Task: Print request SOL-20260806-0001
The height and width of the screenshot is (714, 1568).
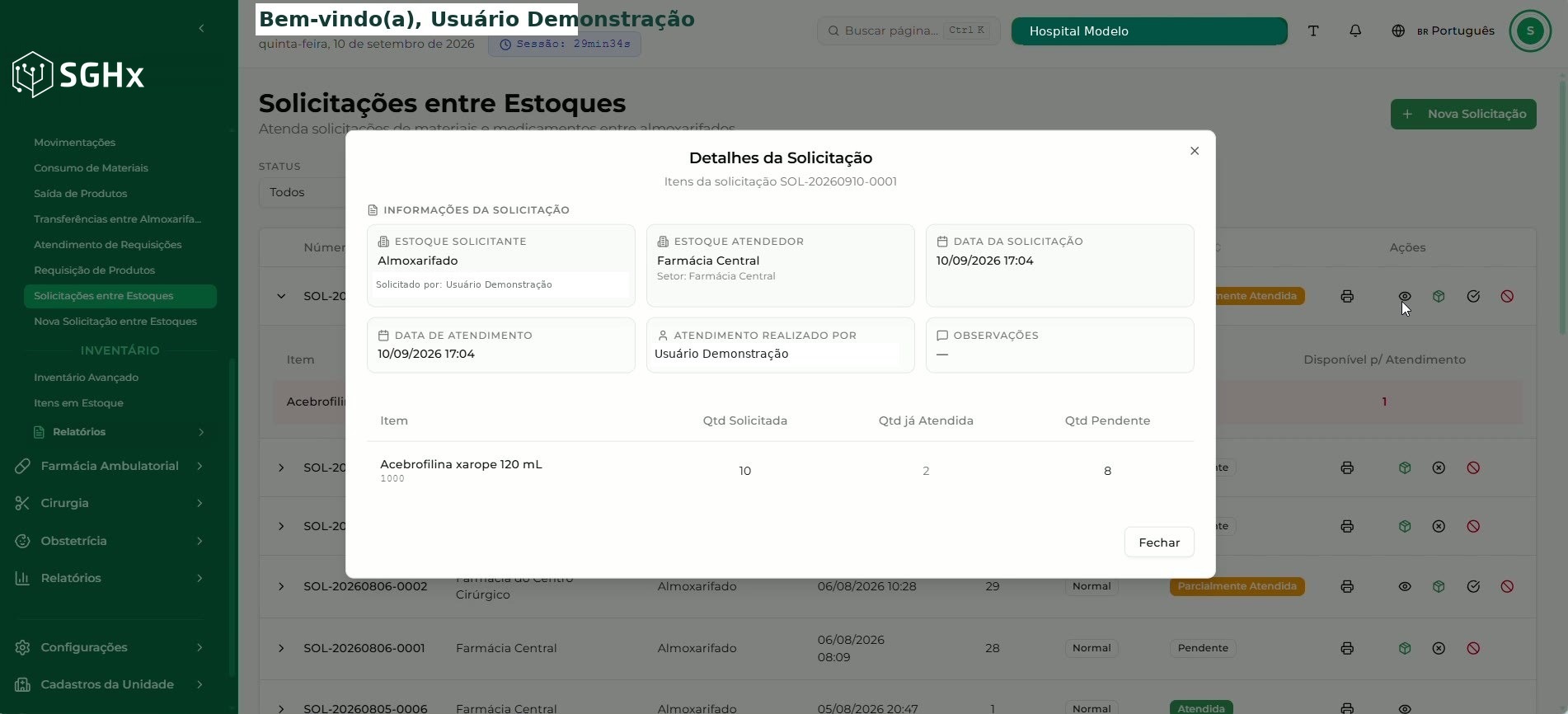Action: pyautogui.click(x=1347, y=648)
